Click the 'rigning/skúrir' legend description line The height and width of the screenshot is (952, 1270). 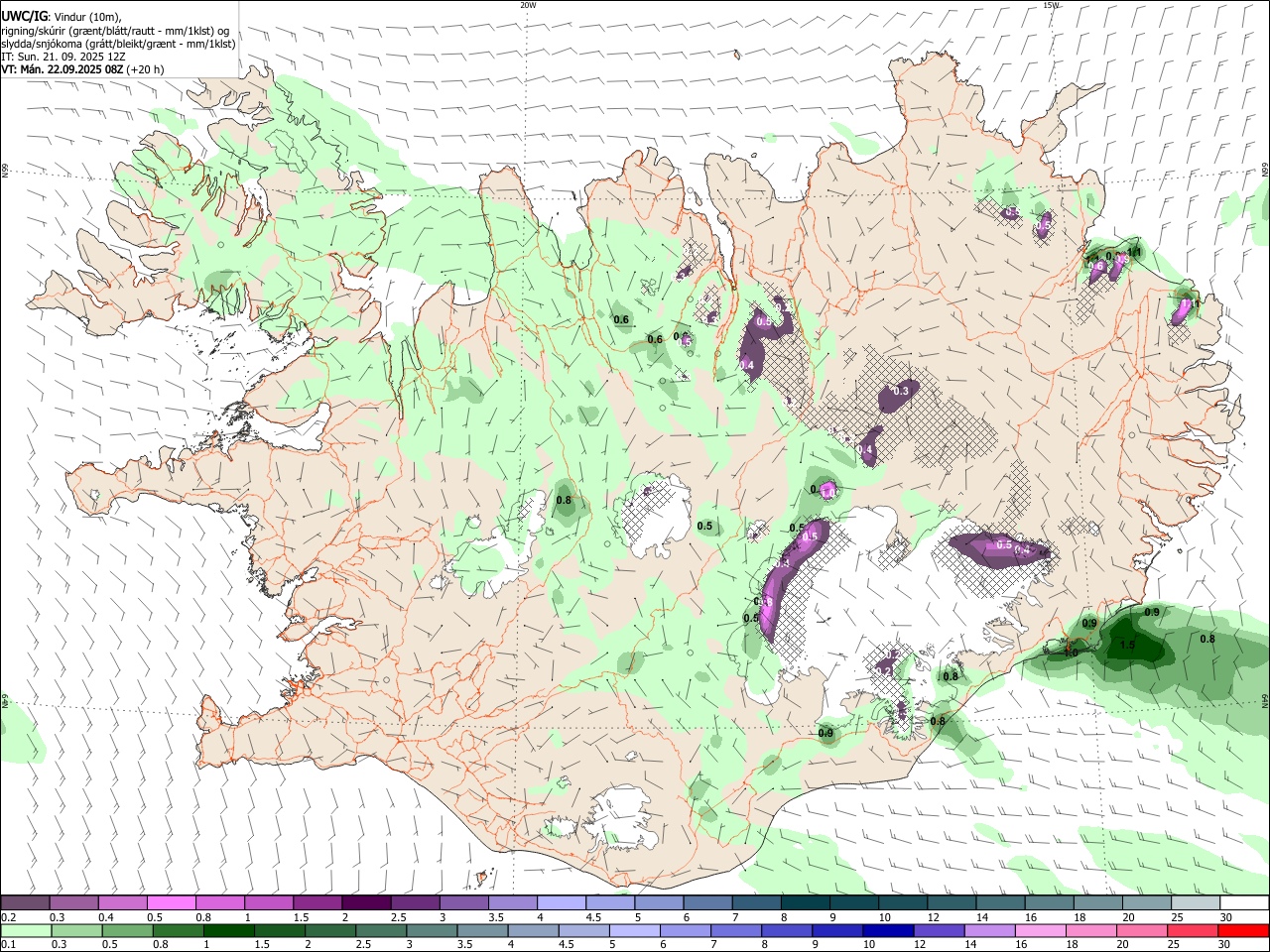[115, 31]
